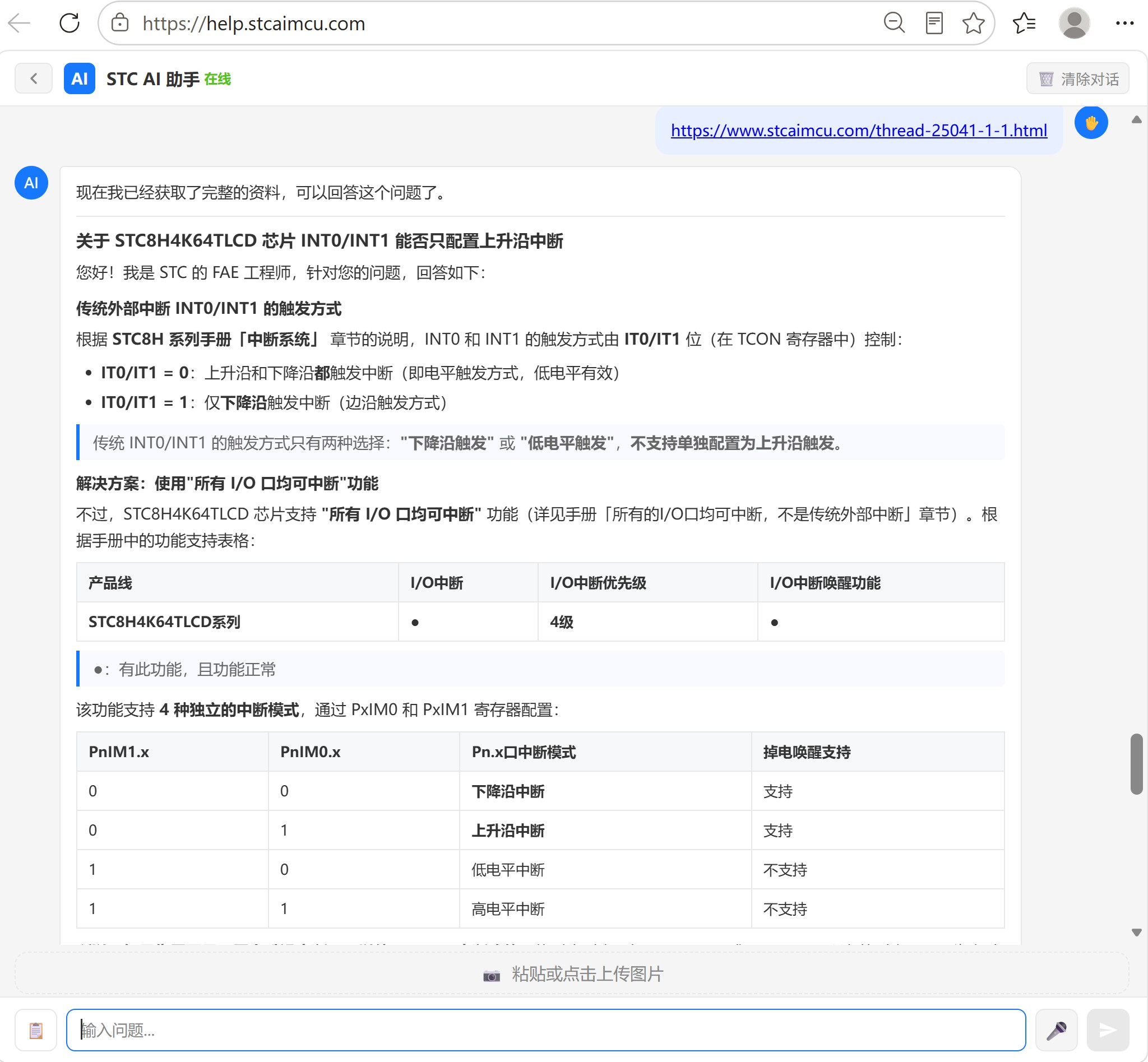This screenshot has height=1062, width=1148.
Task: Reload the page with the refresh icon
Action: coord(70,24)
